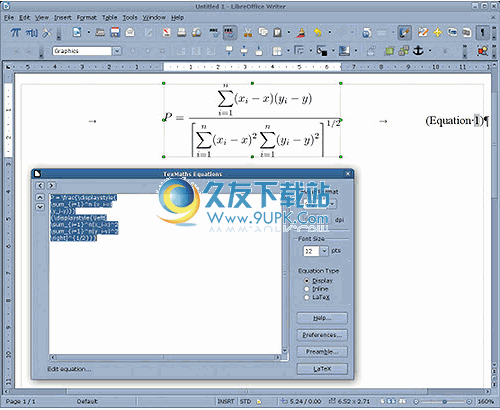Image resolution: width=500 pixels, height=410 pixels.
Task: Select the Display equation type radio
Action: coord(307,281)
